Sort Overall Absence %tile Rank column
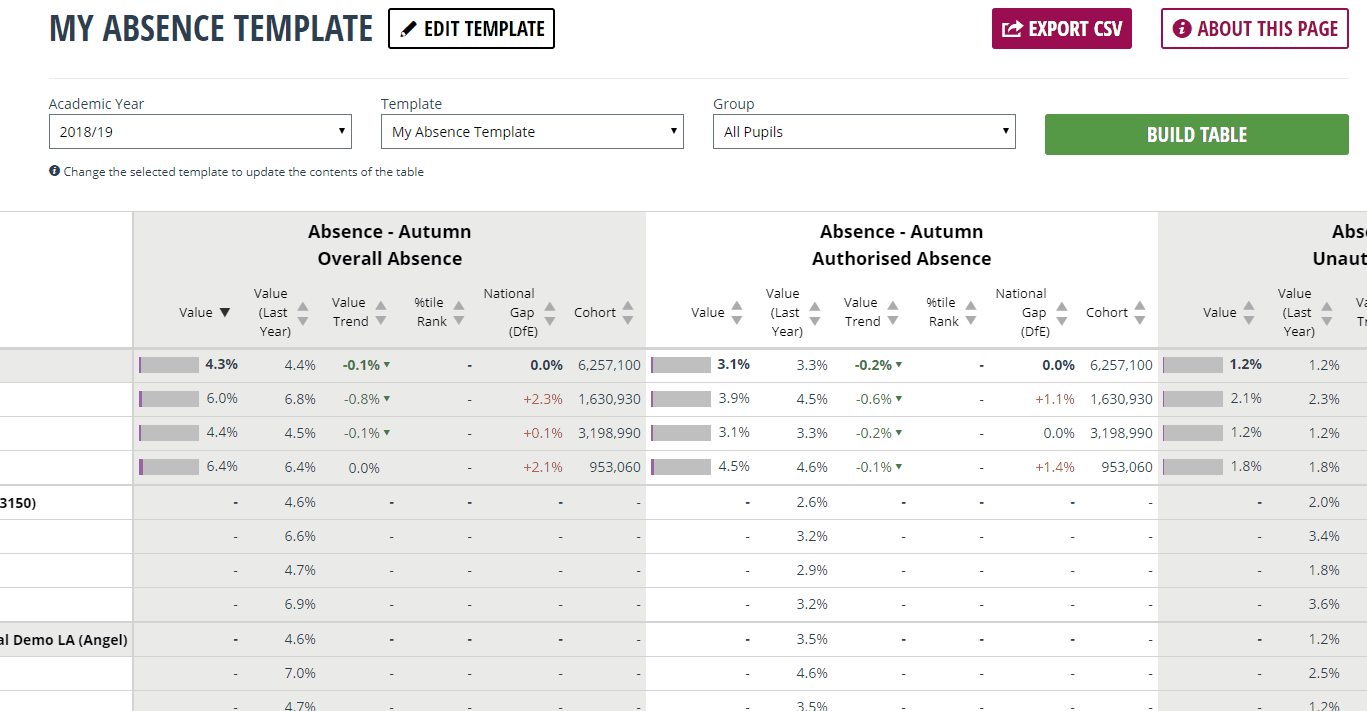The image size is (1367, 711). (x=440, y=312)
